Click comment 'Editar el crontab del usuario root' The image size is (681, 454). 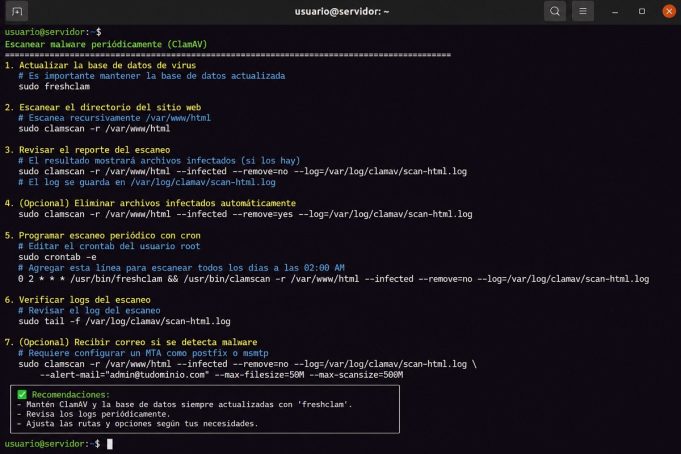pyautogui.click(x=109, y=246)
